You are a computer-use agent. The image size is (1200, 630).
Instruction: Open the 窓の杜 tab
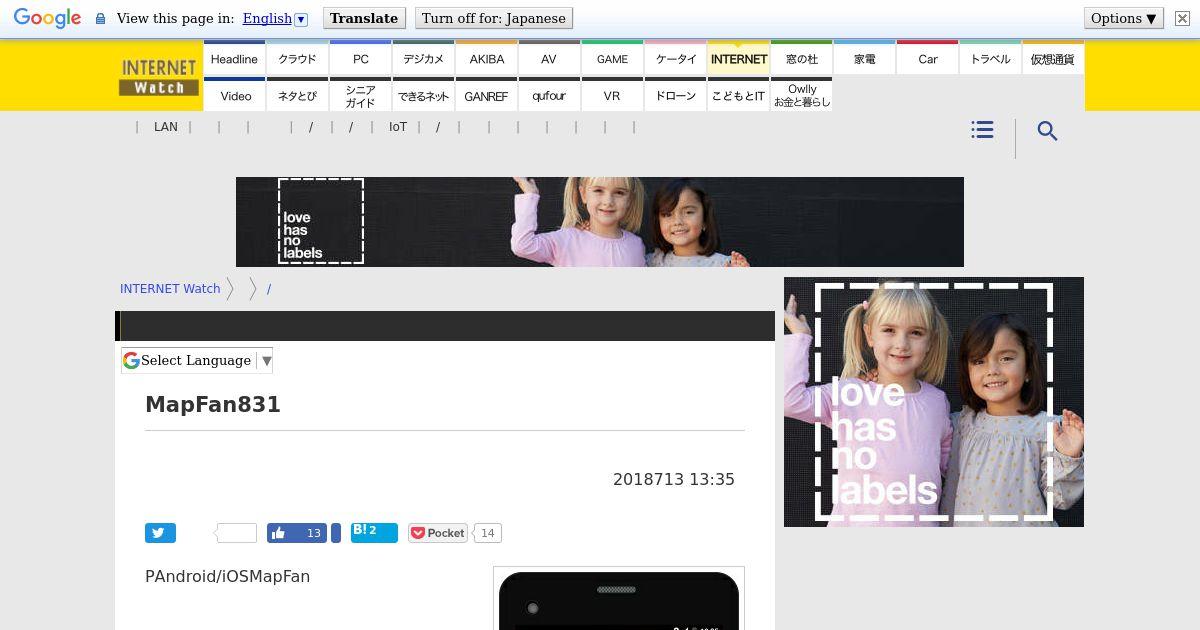coord(801,58)
